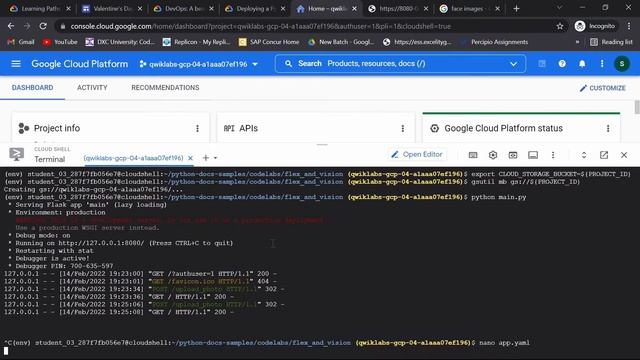Switch to the RECOMMENDATIONS tab

click(165, 88)
